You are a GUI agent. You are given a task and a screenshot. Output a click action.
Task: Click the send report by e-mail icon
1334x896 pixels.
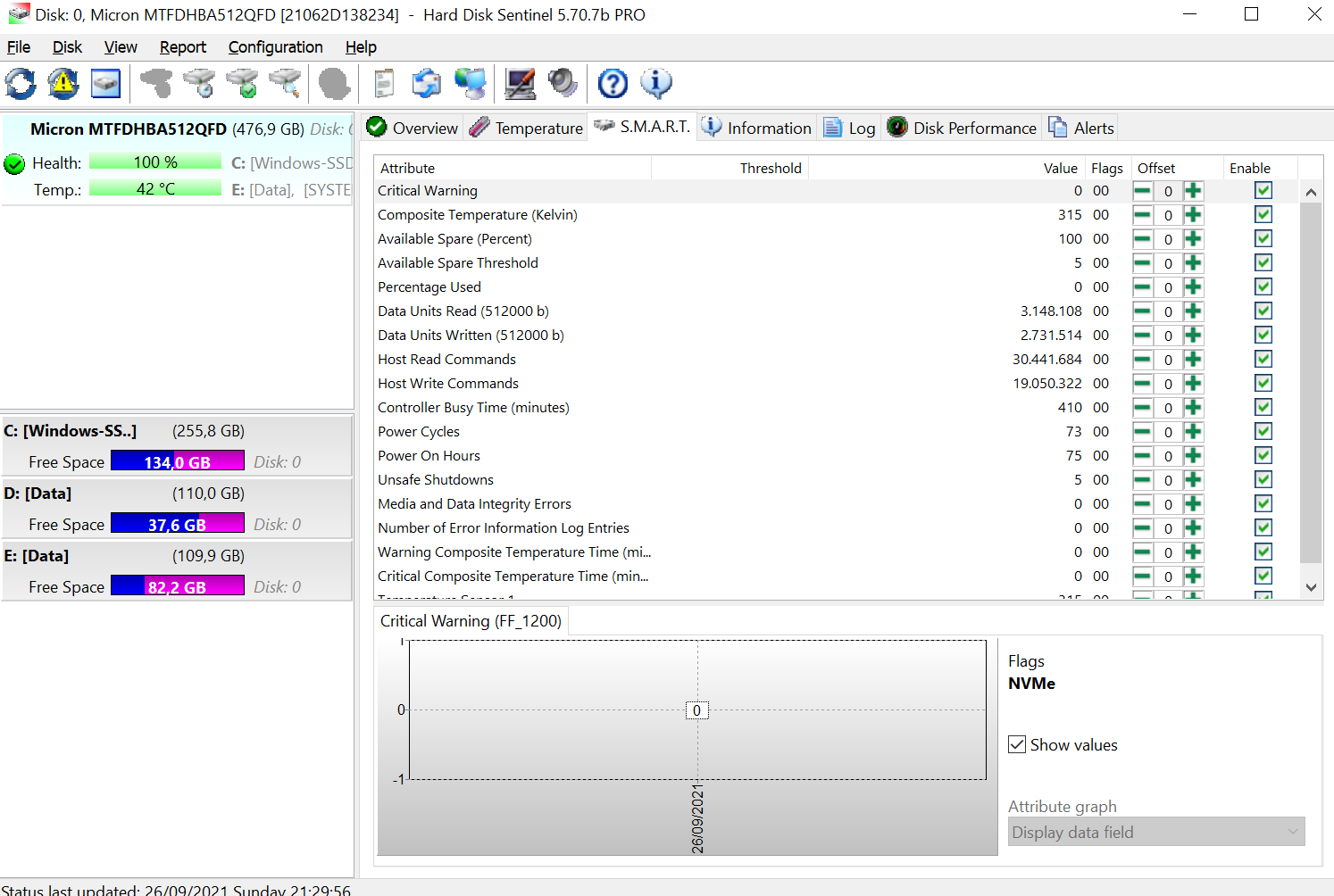427,84
